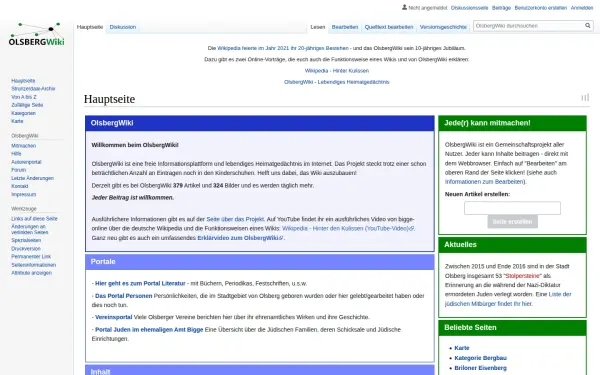Image resolution: width=600 pixels, height=375 pixels.
Task: Open Wikipedia - Hinter den Kulissen YouTube-Video link
Action: point(348,228)
